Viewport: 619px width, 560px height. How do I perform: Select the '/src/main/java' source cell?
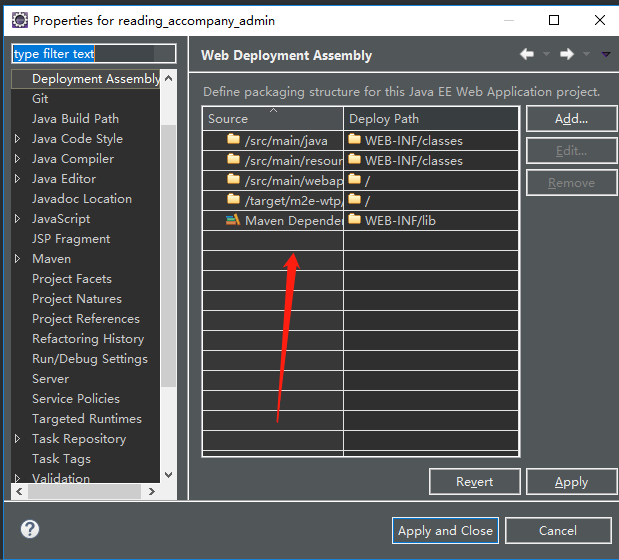[x=273, y=140]
